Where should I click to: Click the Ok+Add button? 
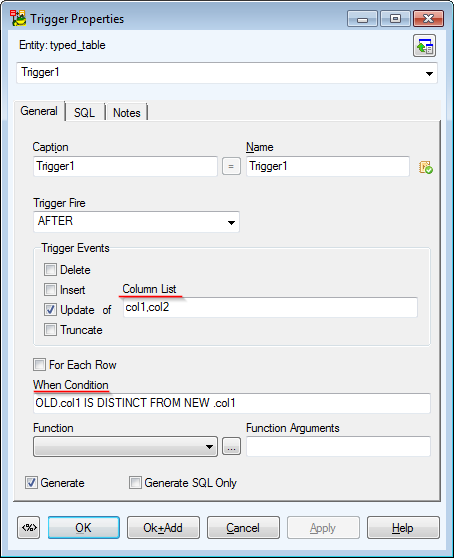point(163,528)
